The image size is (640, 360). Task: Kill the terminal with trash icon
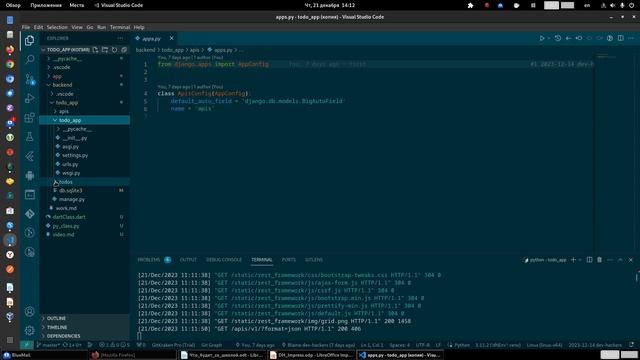point(599,260)
